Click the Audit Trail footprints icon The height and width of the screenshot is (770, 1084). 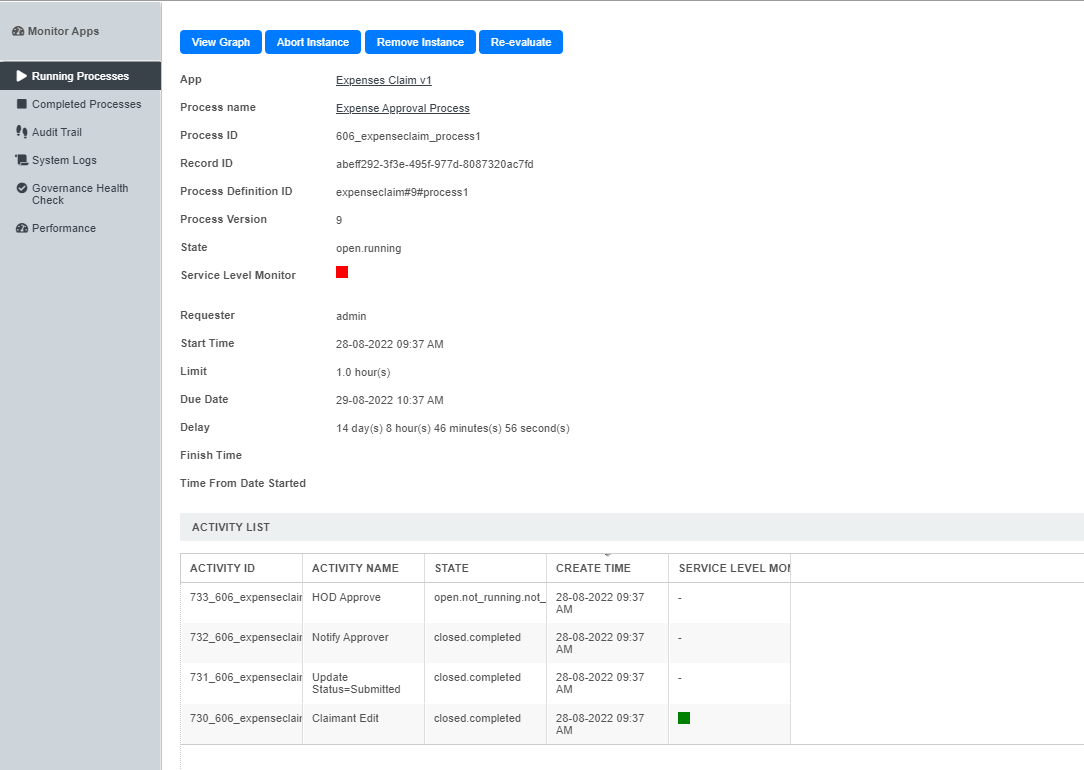(22, 132)
